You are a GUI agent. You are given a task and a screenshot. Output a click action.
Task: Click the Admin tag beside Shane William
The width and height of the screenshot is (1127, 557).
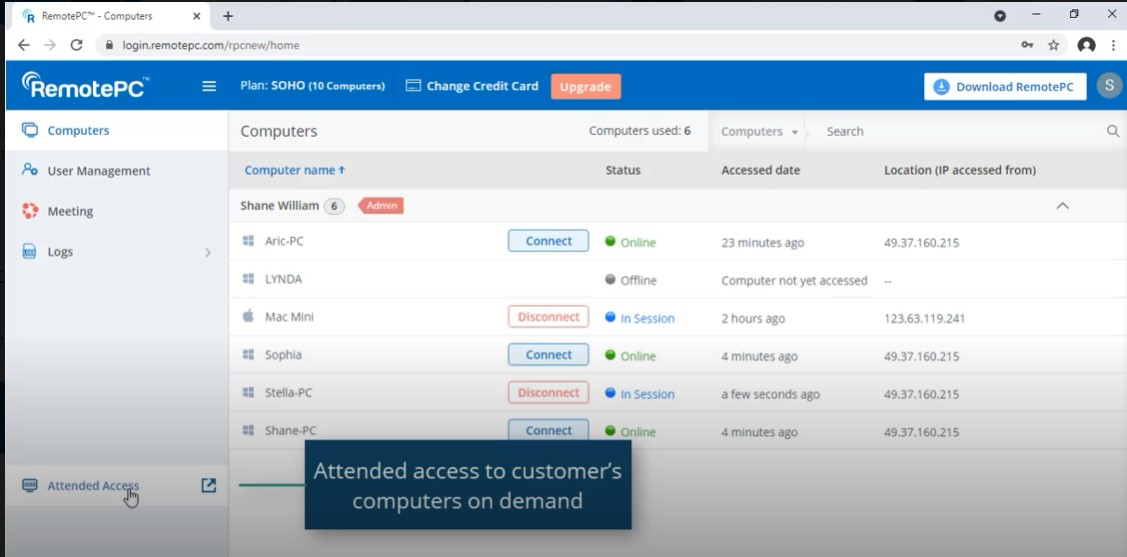[x=382, y=206]
